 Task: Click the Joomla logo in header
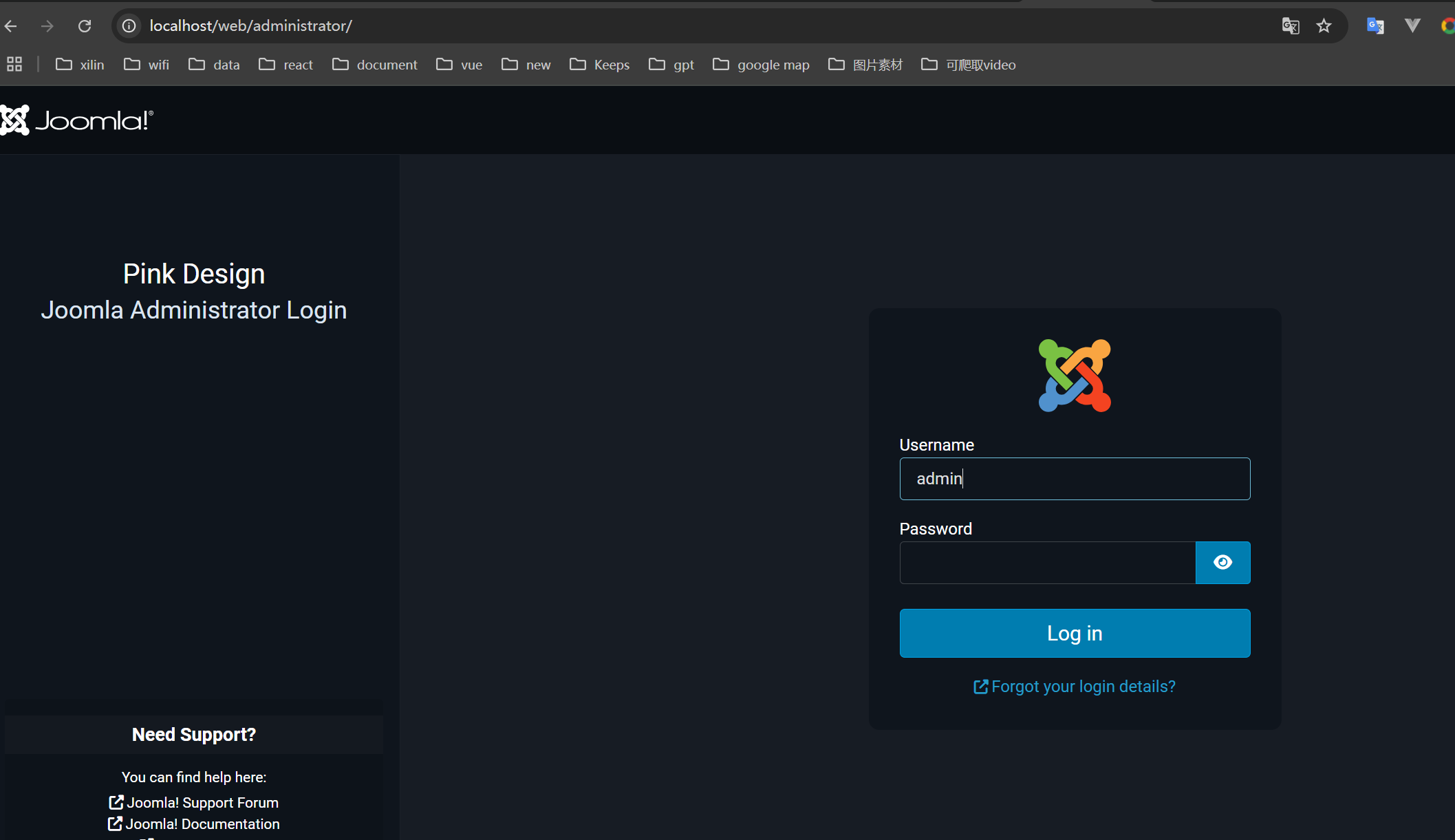click(77, 120)
